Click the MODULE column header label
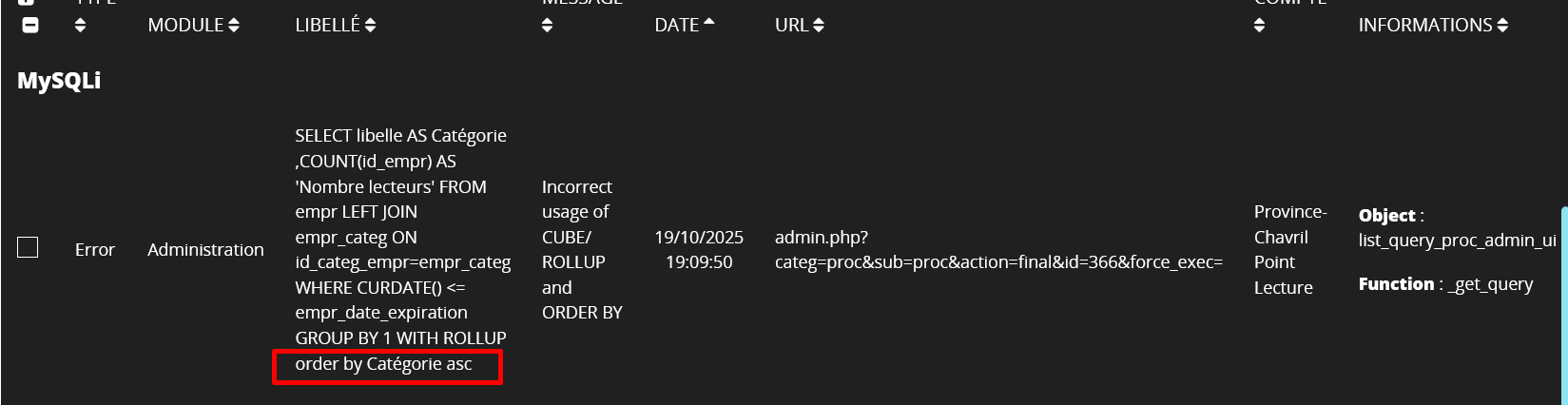Viewport: 1568px width, 405px height. coord(185,26)
